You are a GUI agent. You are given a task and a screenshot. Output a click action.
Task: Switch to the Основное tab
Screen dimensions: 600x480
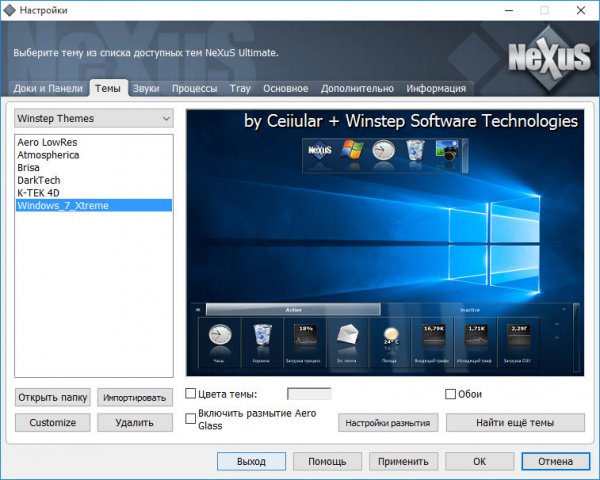coord(285,88)
